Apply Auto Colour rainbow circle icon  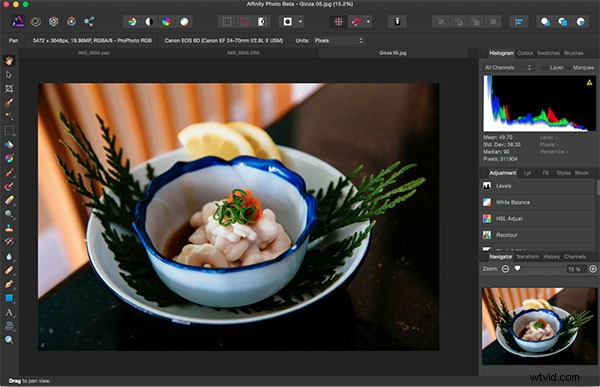coord(166,22)
